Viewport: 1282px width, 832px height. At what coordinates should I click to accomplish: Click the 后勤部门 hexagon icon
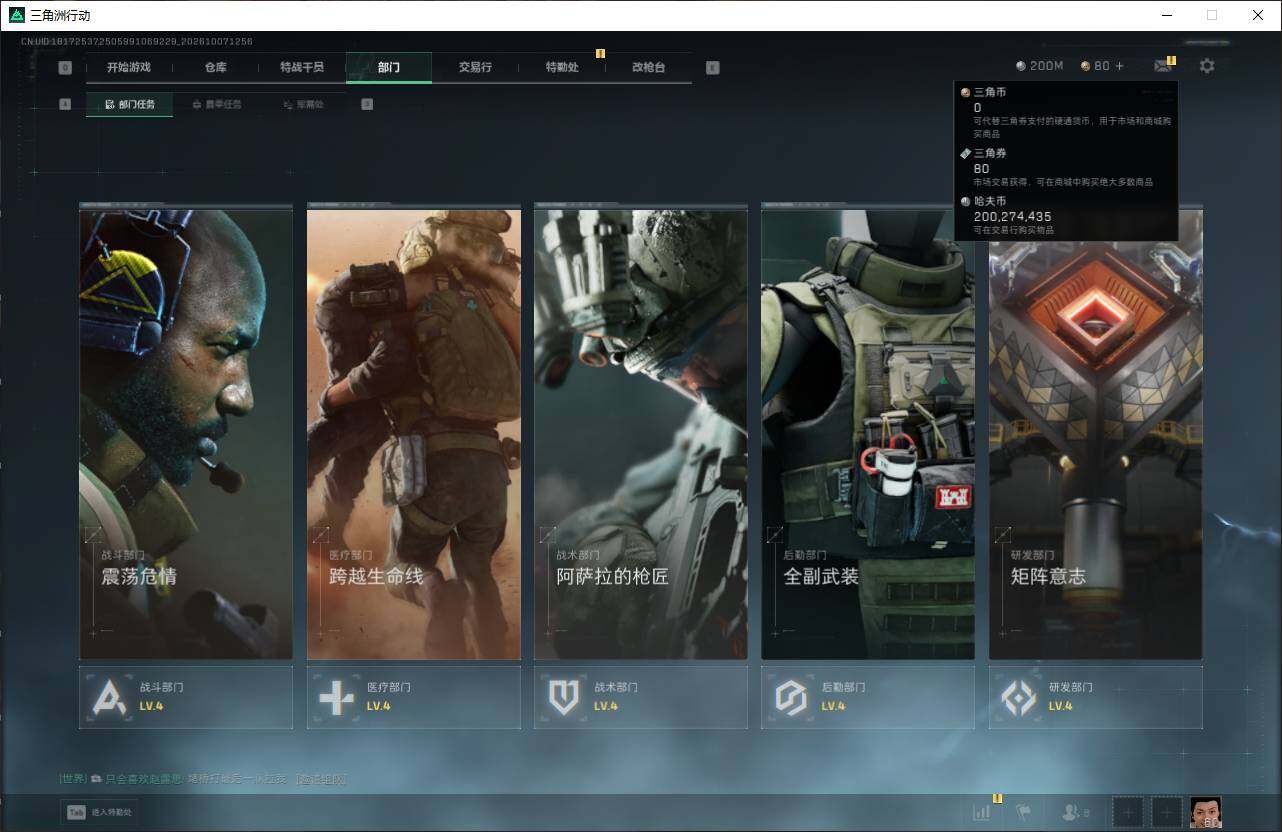click(791, 697)
